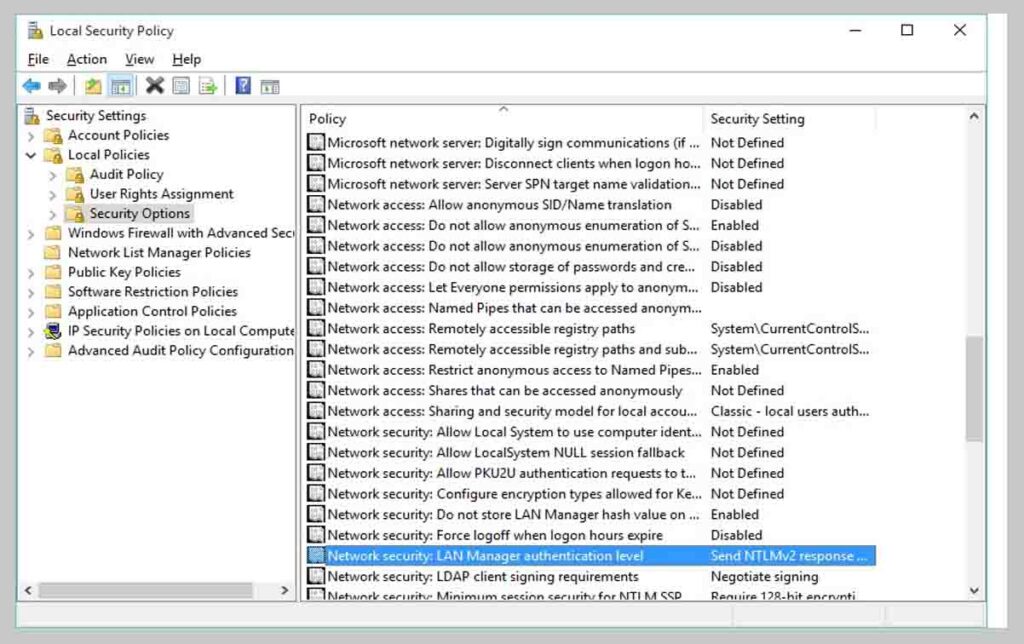Click the Up one level folder icon
Viewport: 1024px width, 644px height.
(x=92, y=85)
